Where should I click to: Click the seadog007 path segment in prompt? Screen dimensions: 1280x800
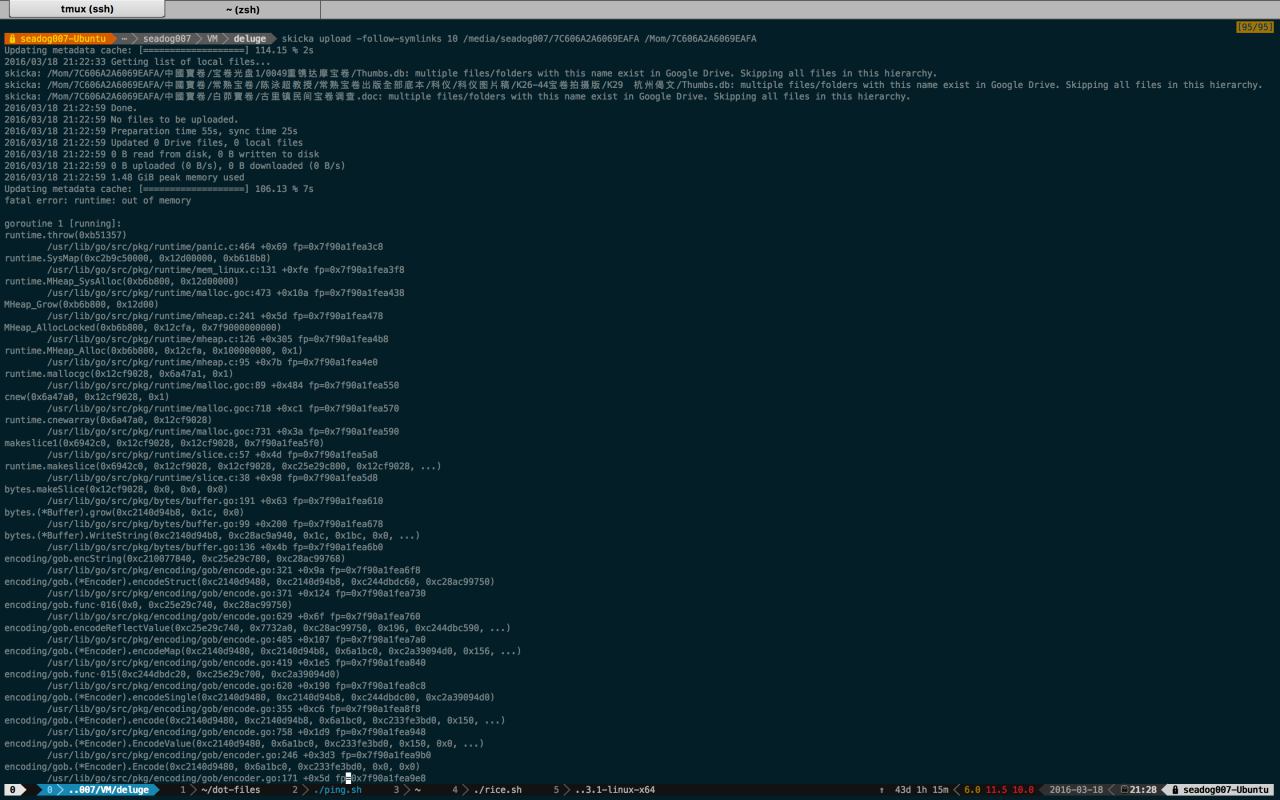click(166, 39)
